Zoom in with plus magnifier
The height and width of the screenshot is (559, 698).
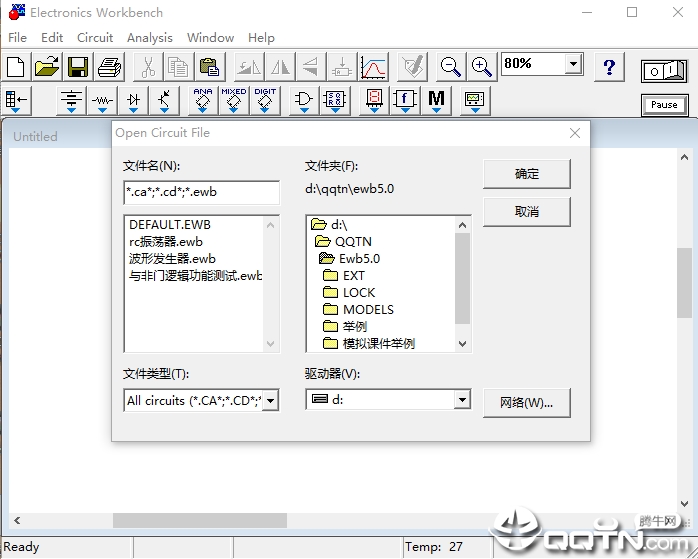482,67
